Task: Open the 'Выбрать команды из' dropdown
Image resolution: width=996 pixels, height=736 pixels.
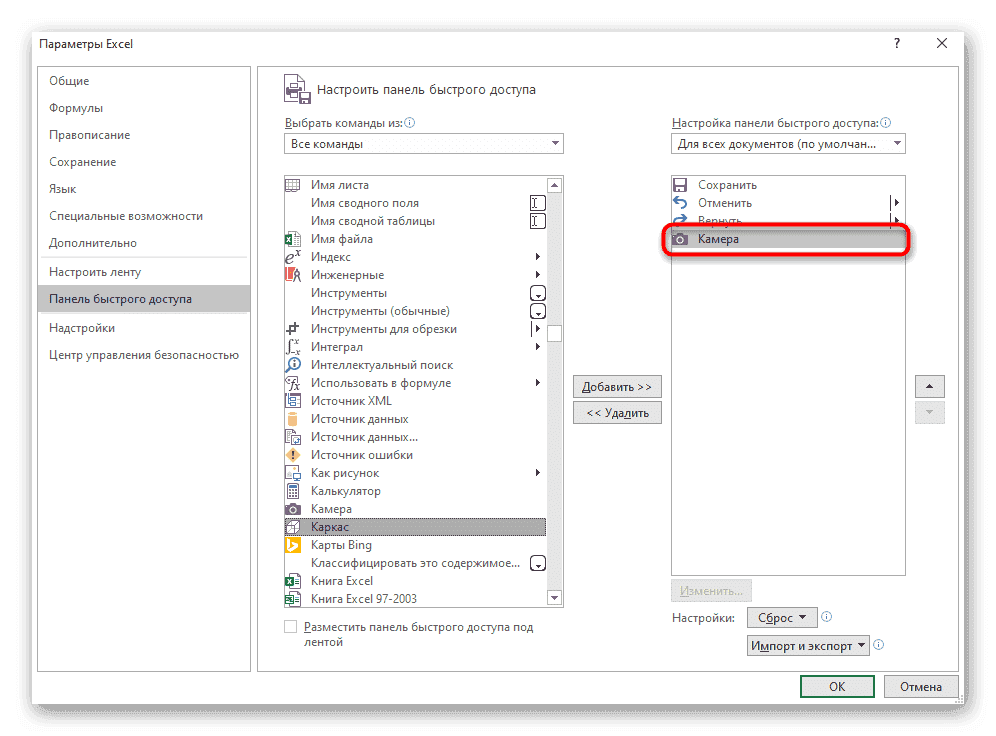Action: click(423, 144)
